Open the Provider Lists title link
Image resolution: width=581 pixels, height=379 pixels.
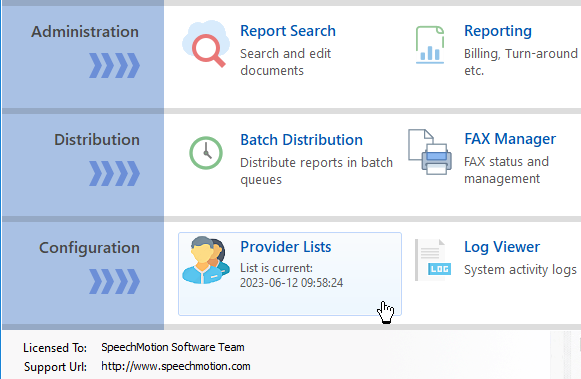click(x=286, y=247)
